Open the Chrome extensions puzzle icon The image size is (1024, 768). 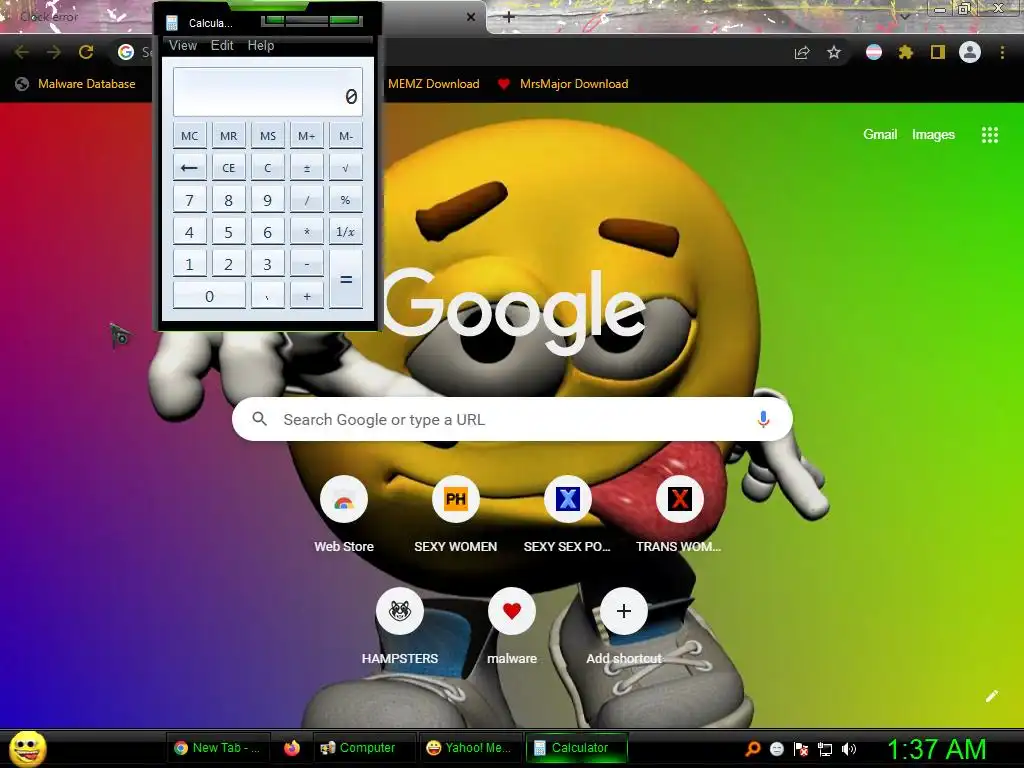click(905, 52)
